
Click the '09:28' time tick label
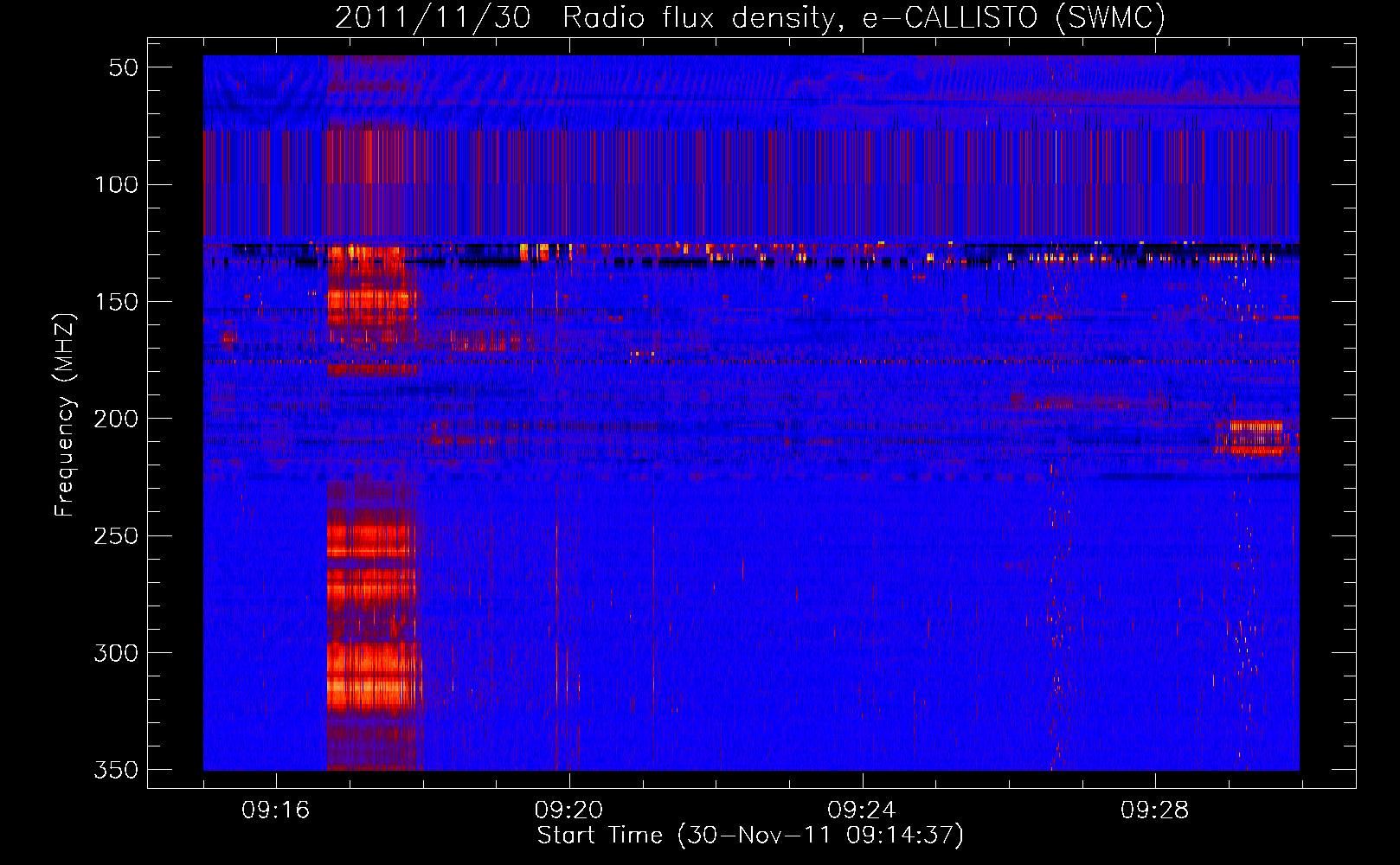1155,811
